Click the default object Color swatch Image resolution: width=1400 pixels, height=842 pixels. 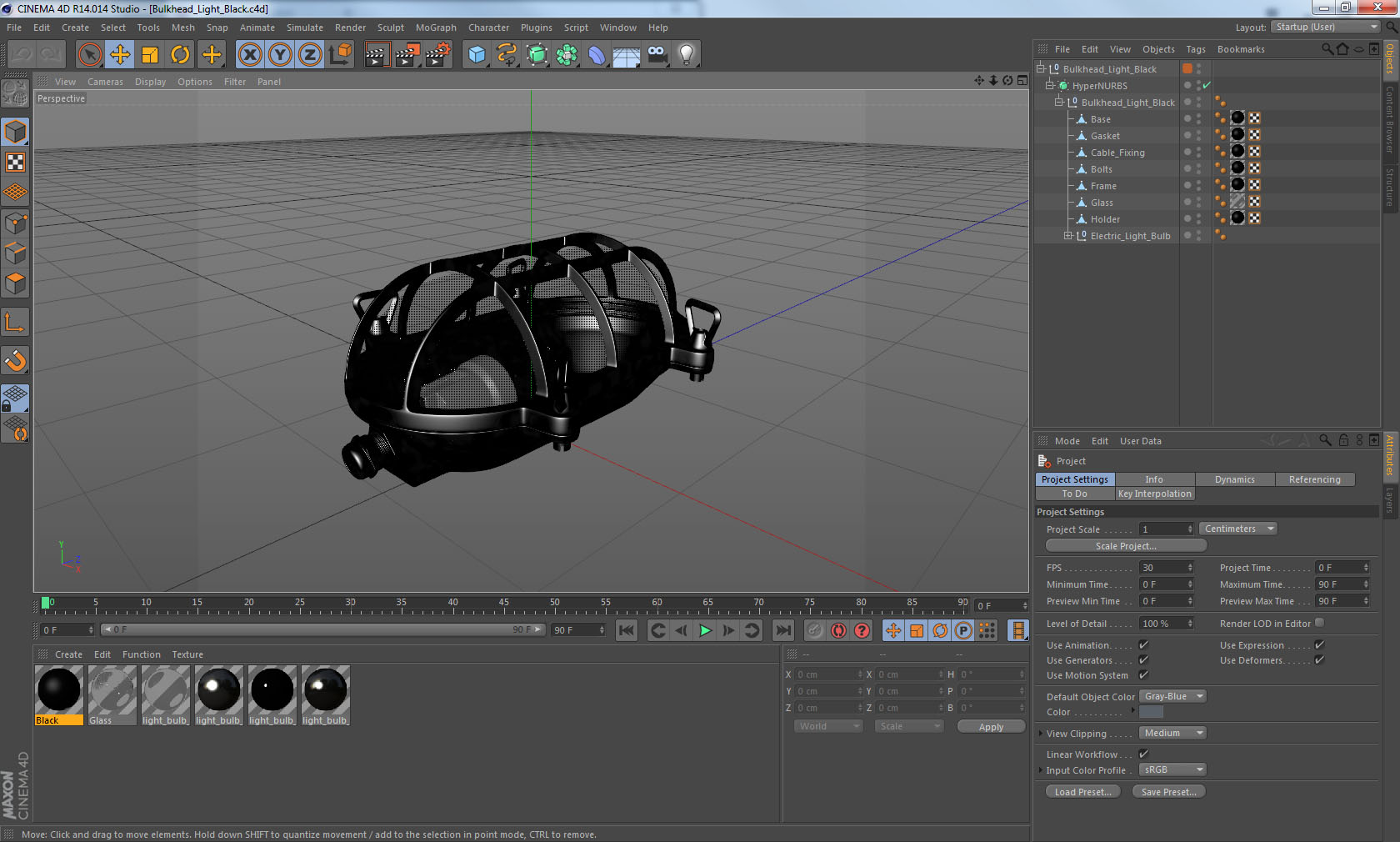coord(1151,712)
